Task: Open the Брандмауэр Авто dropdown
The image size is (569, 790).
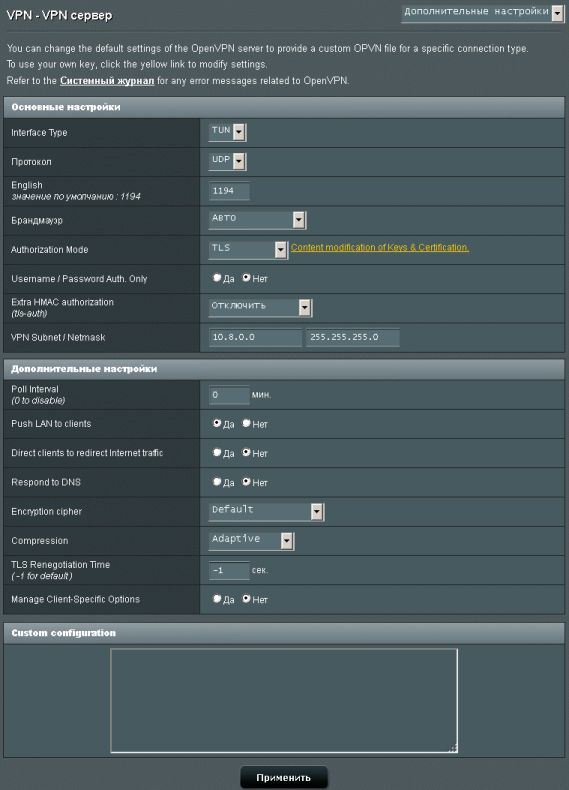Action: (257, 220)
